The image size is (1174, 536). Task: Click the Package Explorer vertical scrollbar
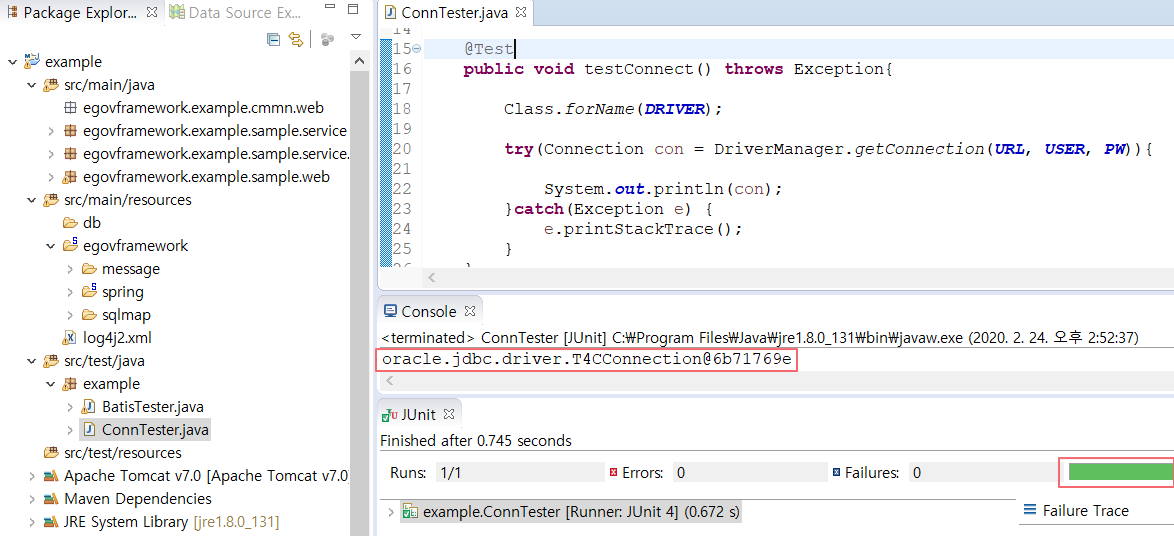pos(359,302)
